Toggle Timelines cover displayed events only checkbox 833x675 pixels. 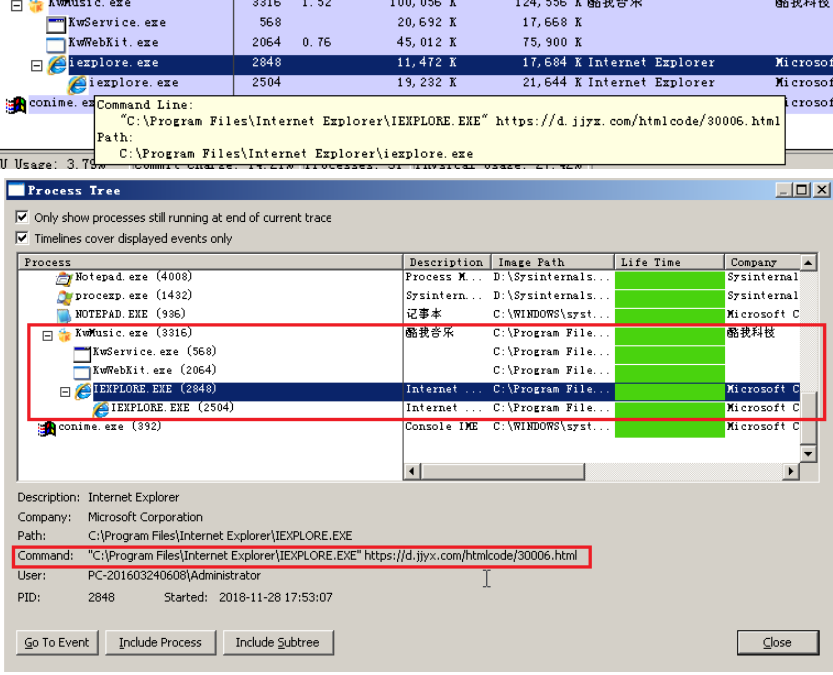click(x=22, y=237)
